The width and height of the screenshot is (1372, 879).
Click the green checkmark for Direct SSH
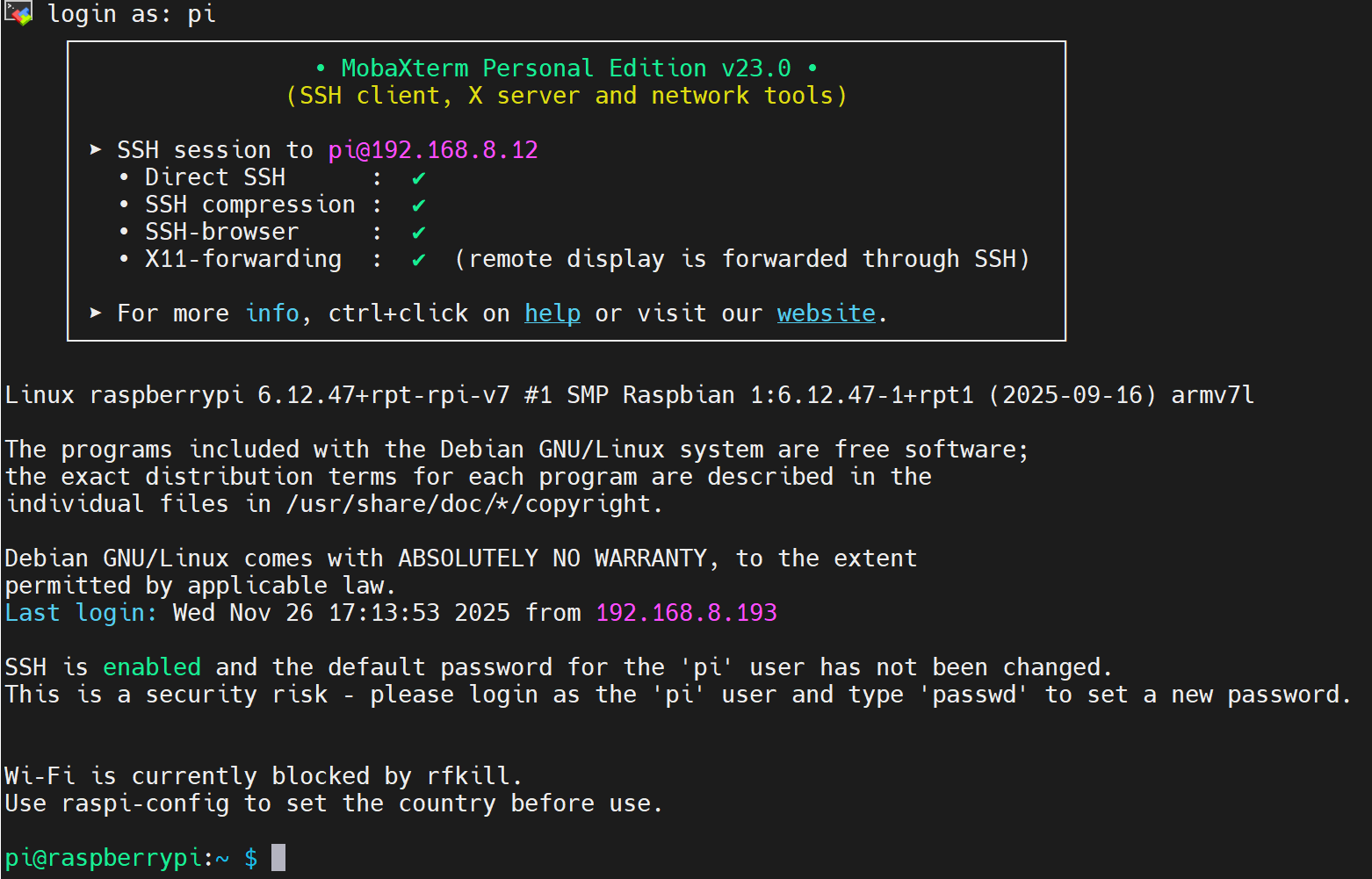[419, 178]
